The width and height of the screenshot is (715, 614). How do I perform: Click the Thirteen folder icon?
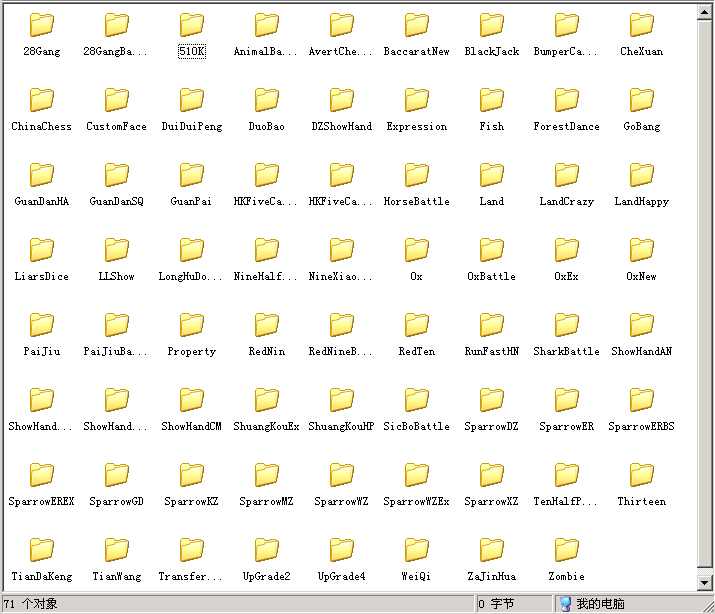point(642,475)
